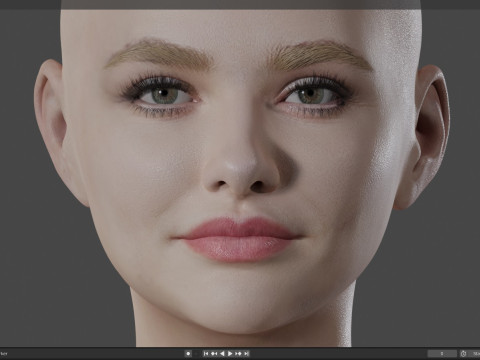
Task: Jump to the previous keyframe
Action: pyautogui.click(x=214, y=354)
